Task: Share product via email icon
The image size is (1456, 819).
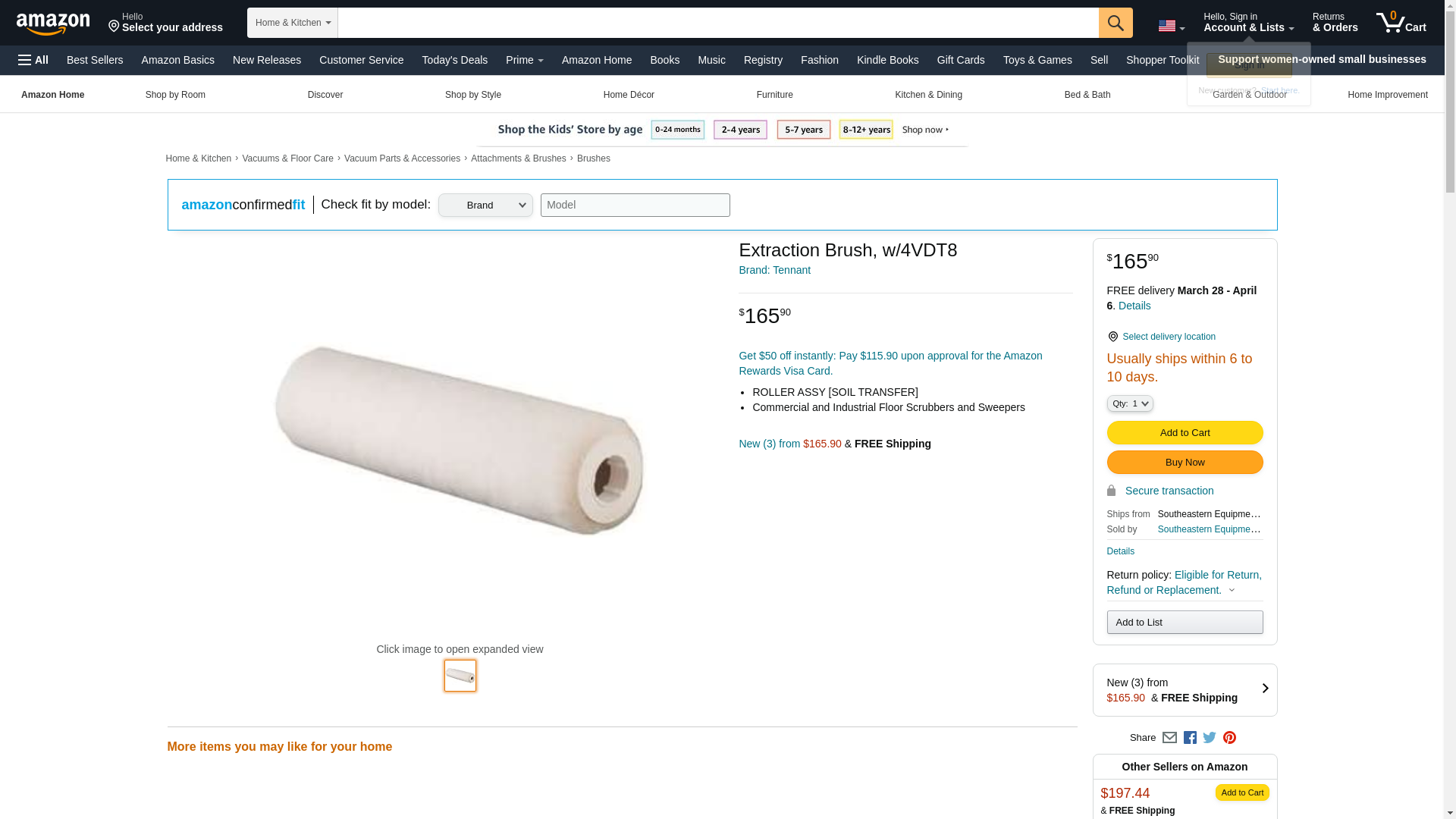Action: point(1169,737)
